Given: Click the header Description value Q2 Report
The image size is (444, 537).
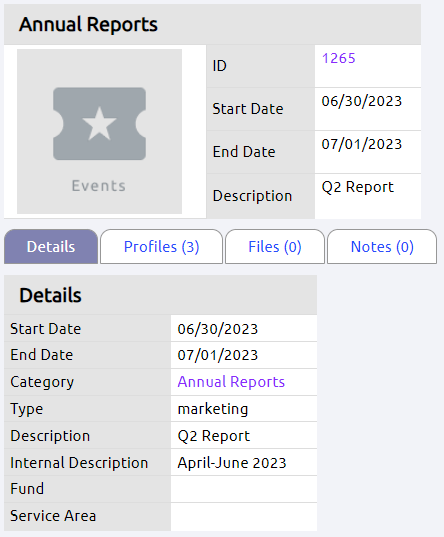Looking at the screenshot, I should [x=358, y=187].
